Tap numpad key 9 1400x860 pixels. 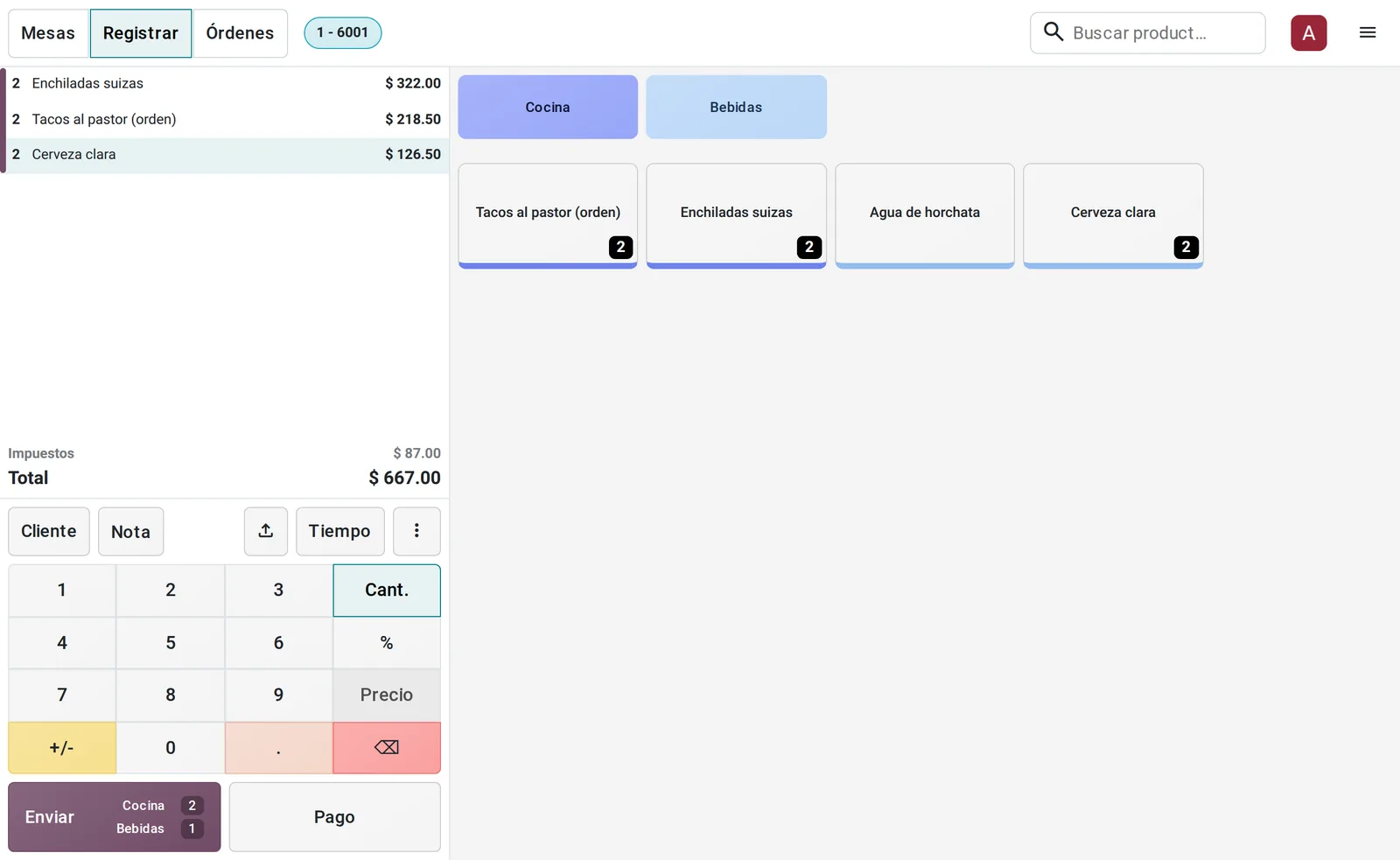click(278, 696)
